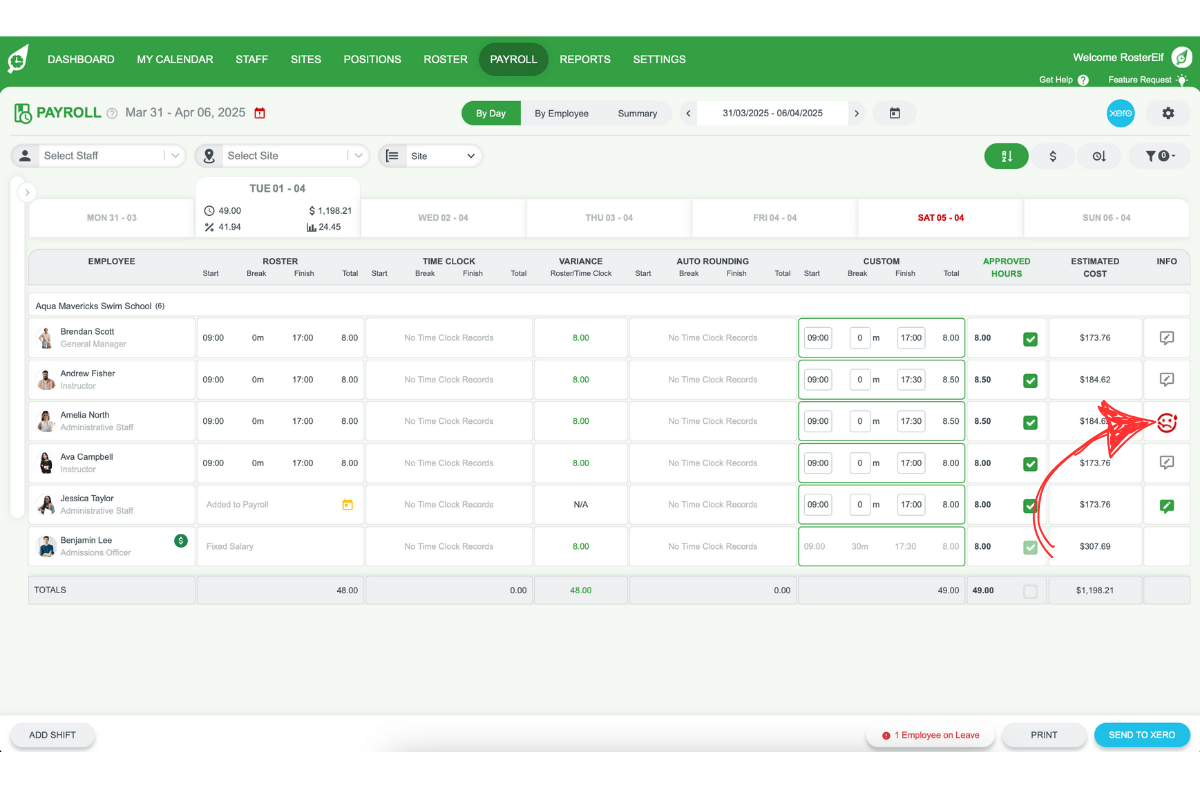Viewport: 1200px width, 800px height.
Task: Open the Select Site dropdown
Action: pyautogui.click(x=281, y=156)
